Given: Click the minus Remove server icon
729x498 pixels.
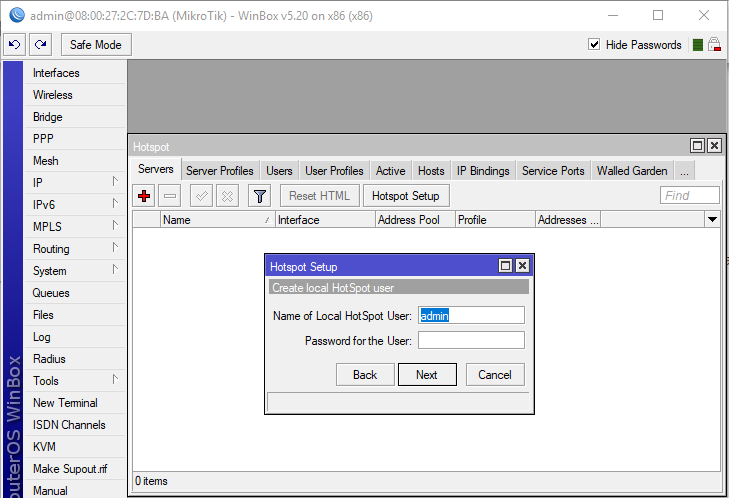Looking at the screenshot, I should point(170,196).
